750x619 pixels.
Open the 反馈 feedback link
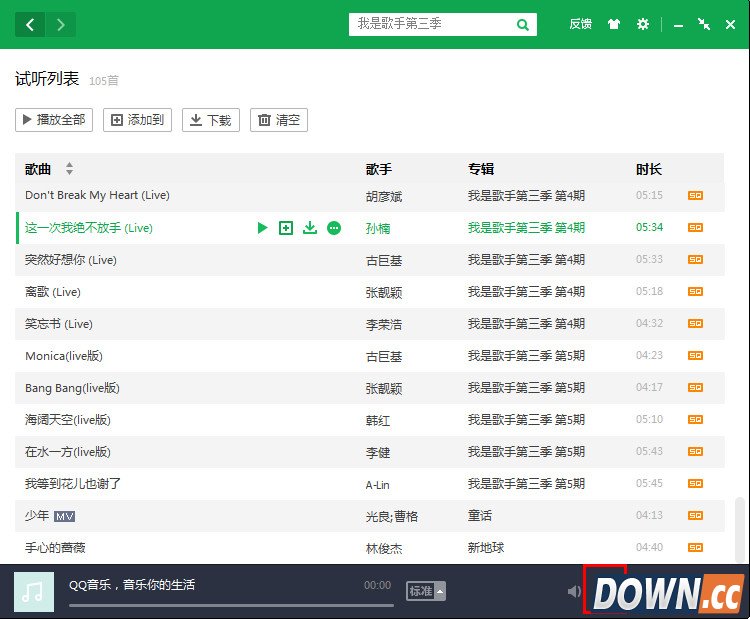coord(580,24)
